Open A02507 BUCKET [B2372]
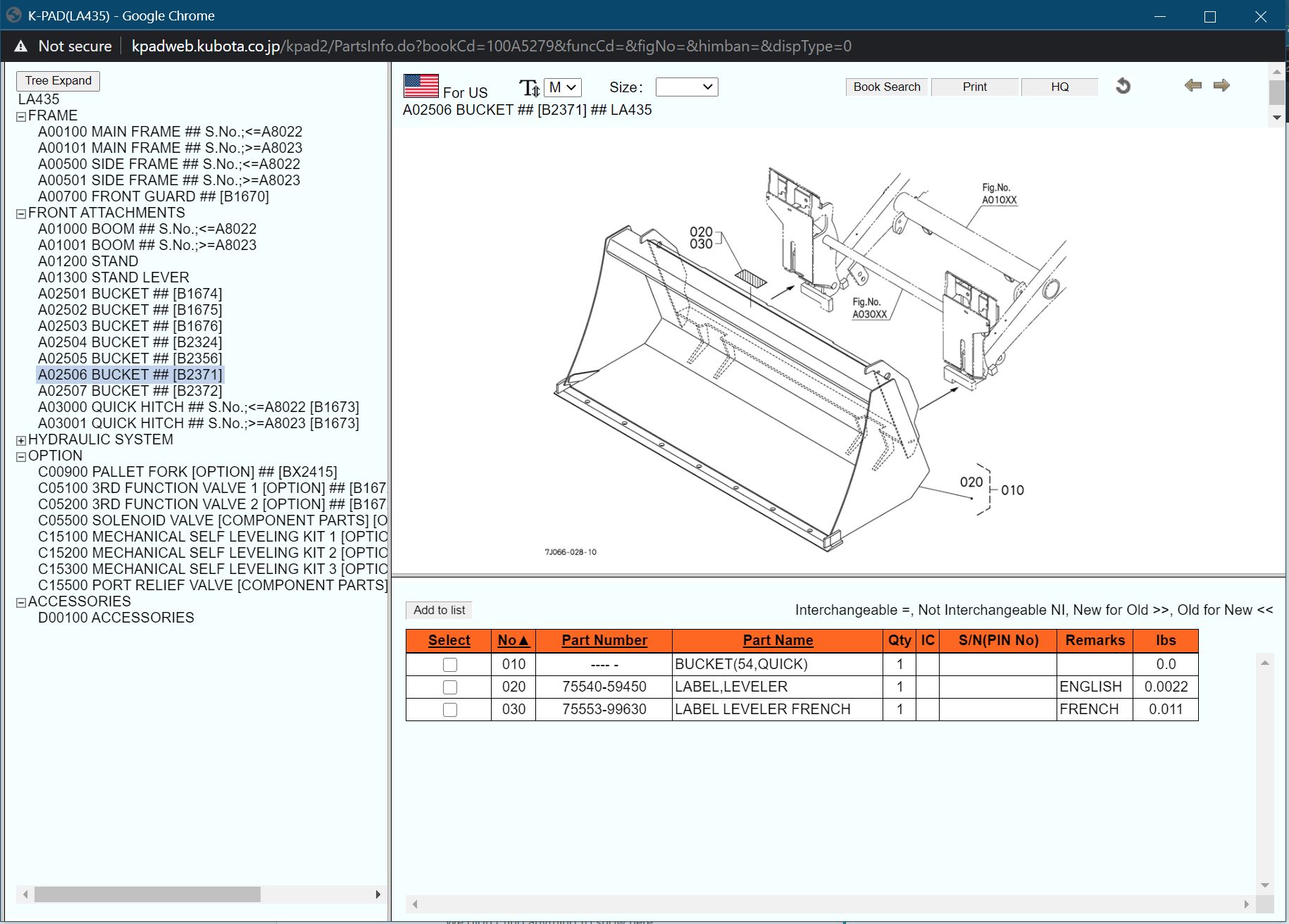Screen dimensions: 1289x924 pos(130,391)
